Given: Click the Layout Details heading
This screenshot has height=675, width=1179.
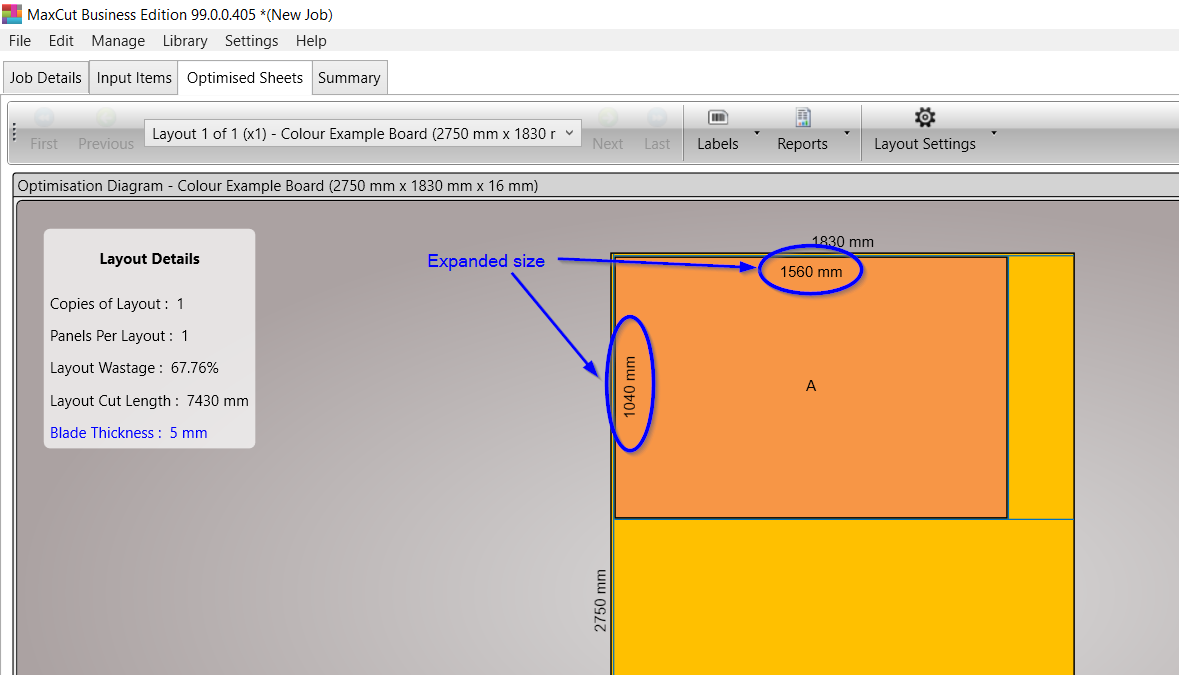Looking at the screenshot, I should 150,259.
